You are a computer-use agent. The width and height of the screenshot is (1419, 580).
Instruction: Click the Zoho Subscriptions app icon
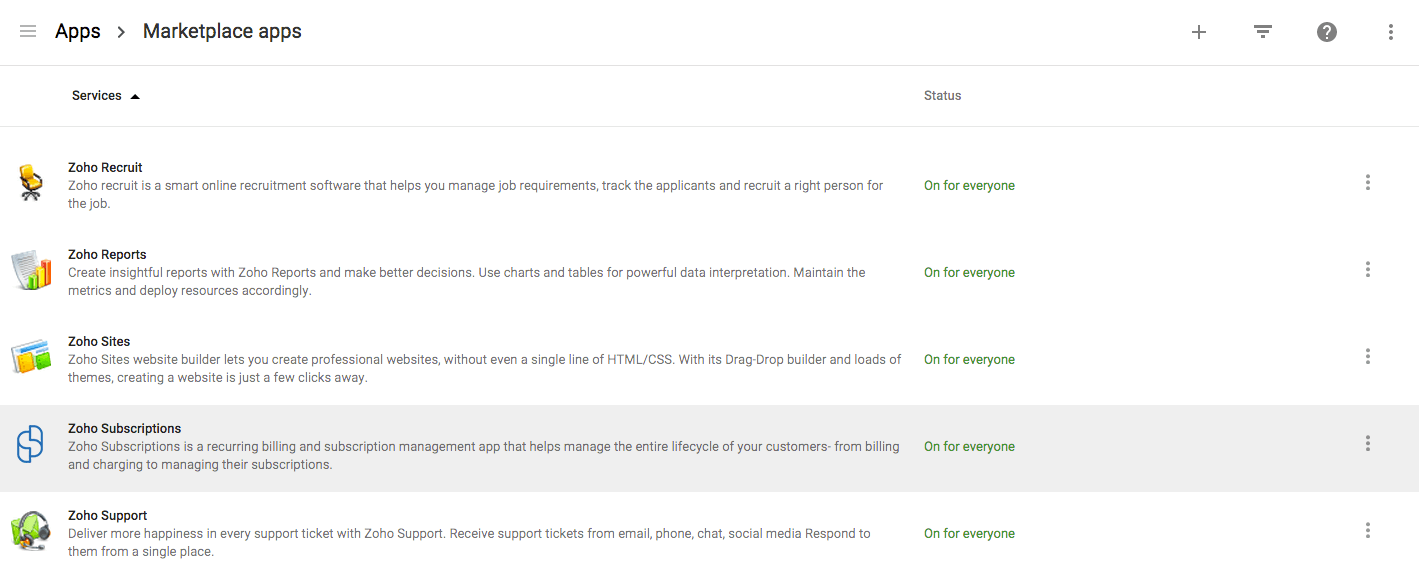point(31,444)
